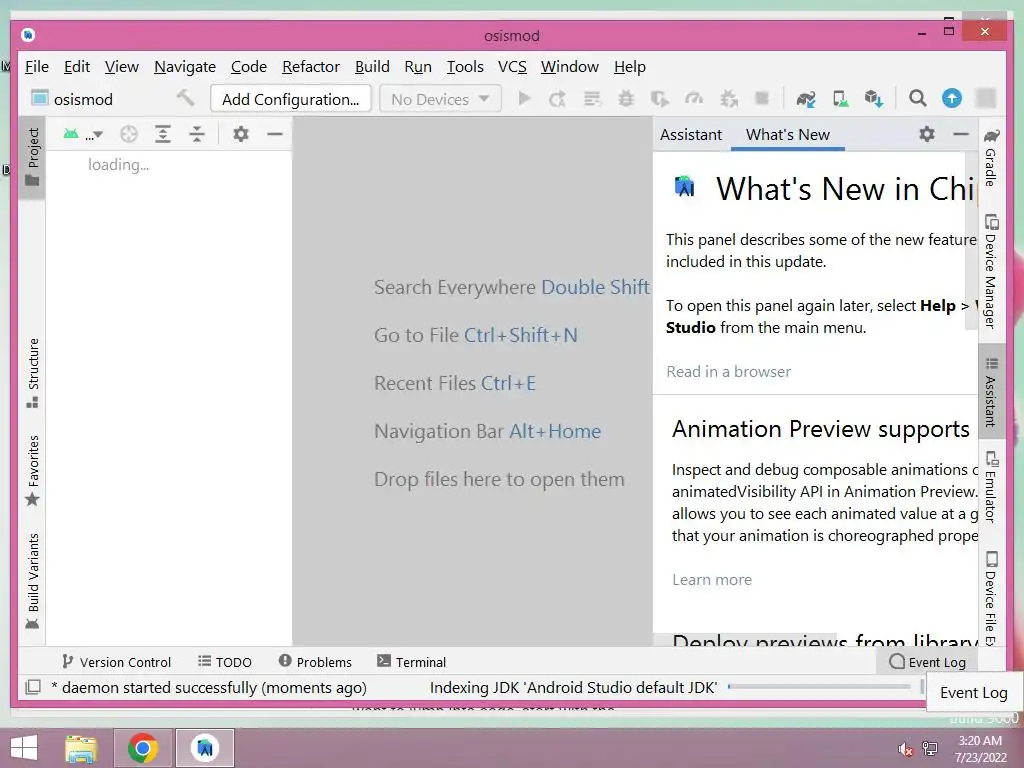The height and width of the screenshot is (768, 1024).
Task: Open the View menu
Action: 121,67
